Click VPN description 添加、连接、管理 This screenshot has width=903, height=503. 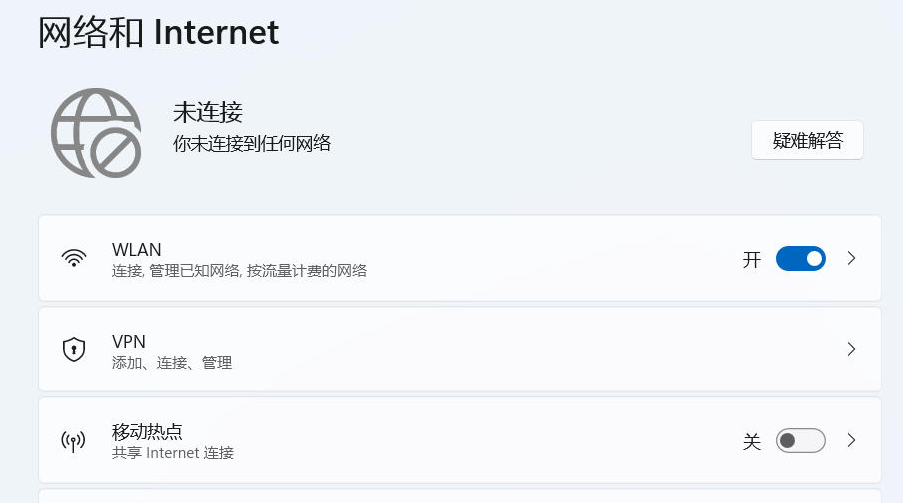[172, 363]
